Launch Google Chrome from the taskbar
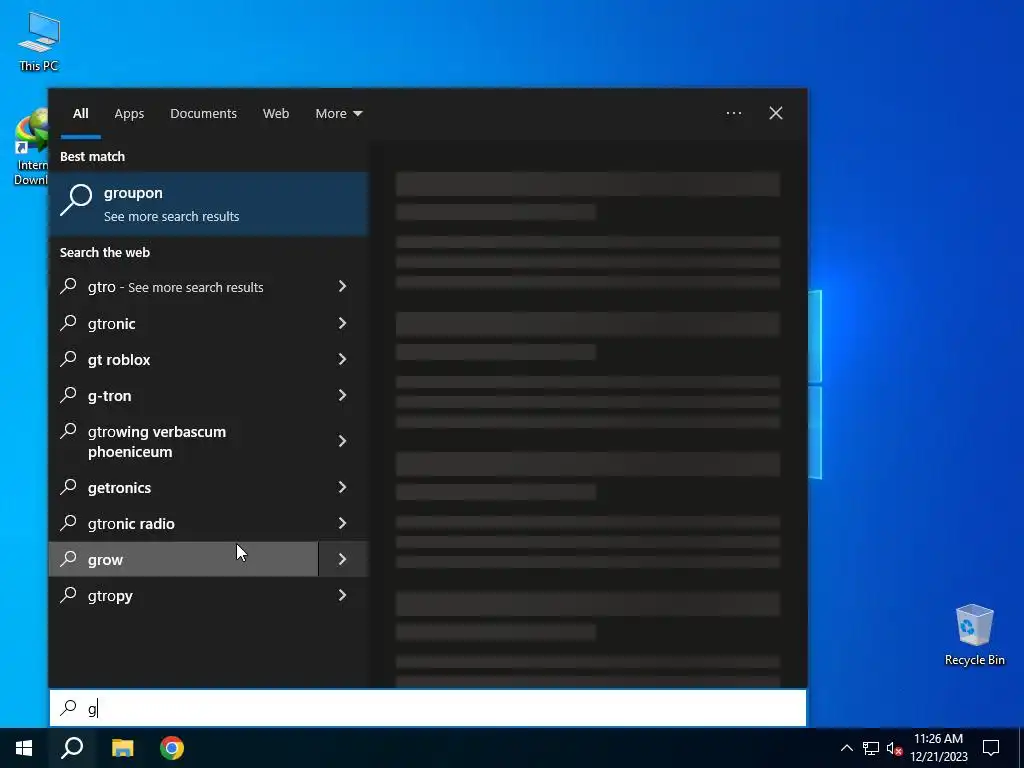Screen dimensions: 1024x768 172,748
